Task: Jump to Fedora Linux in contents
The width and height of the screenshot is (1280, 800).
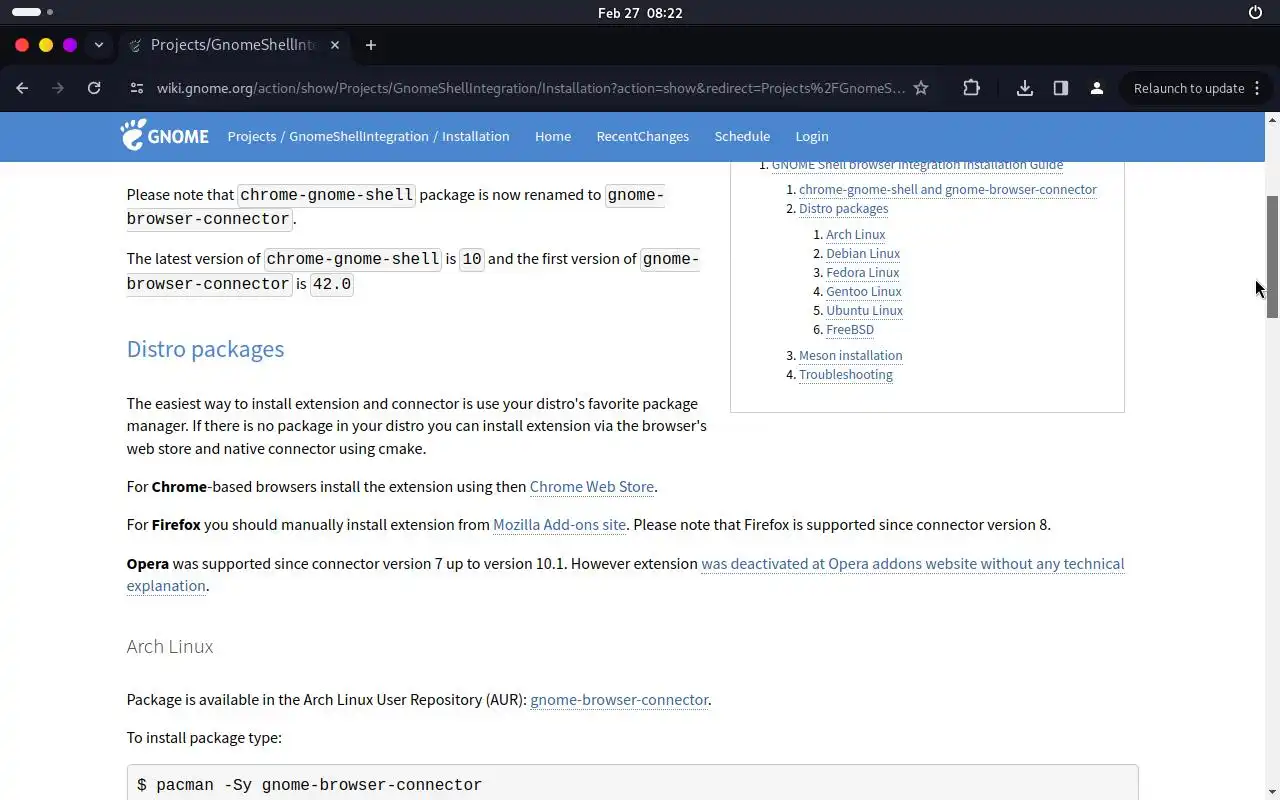Action: tap(862, 273)
